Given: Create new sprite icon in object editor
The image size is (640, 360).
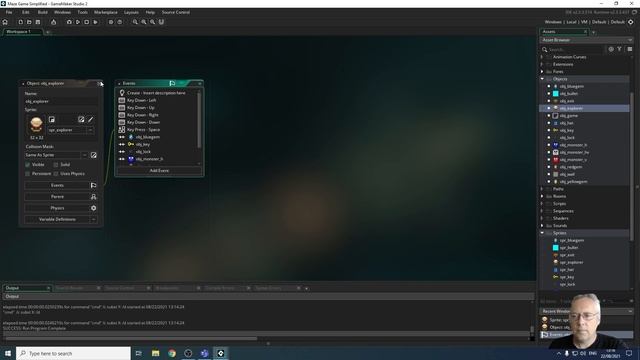Looking at the screenshot, I should (52, 119).
